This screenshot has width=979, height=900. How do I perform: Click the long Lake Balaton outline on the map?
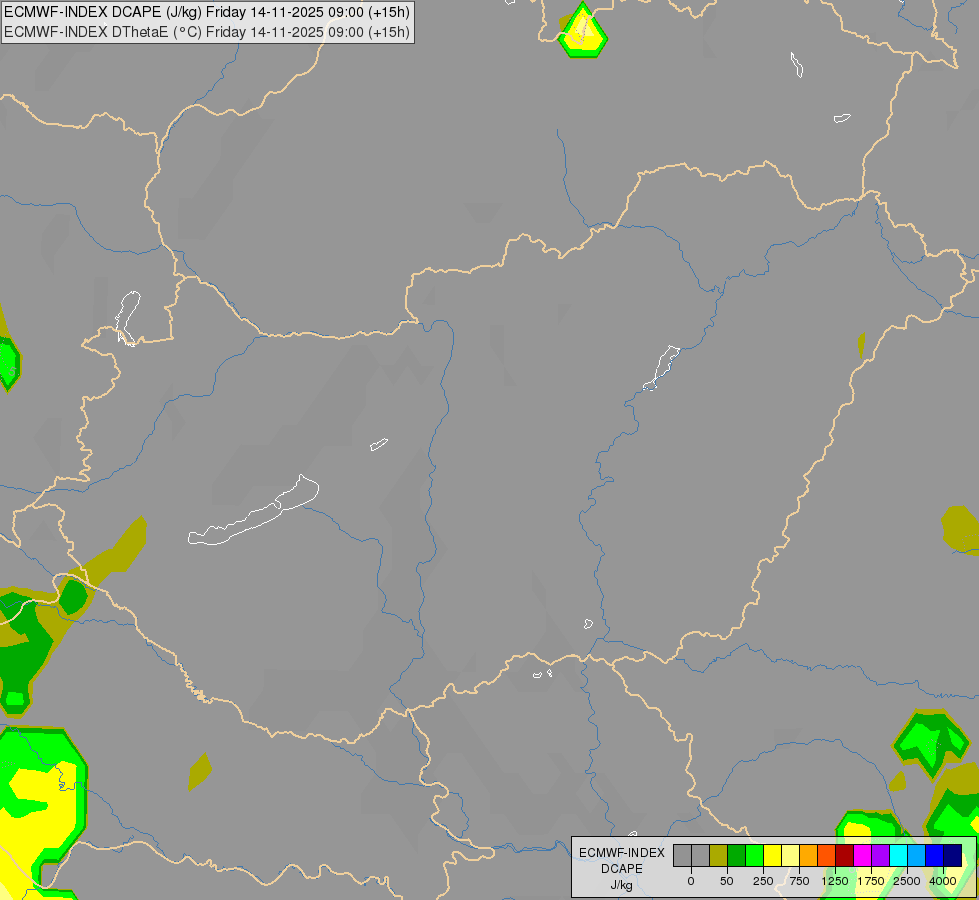253,511
